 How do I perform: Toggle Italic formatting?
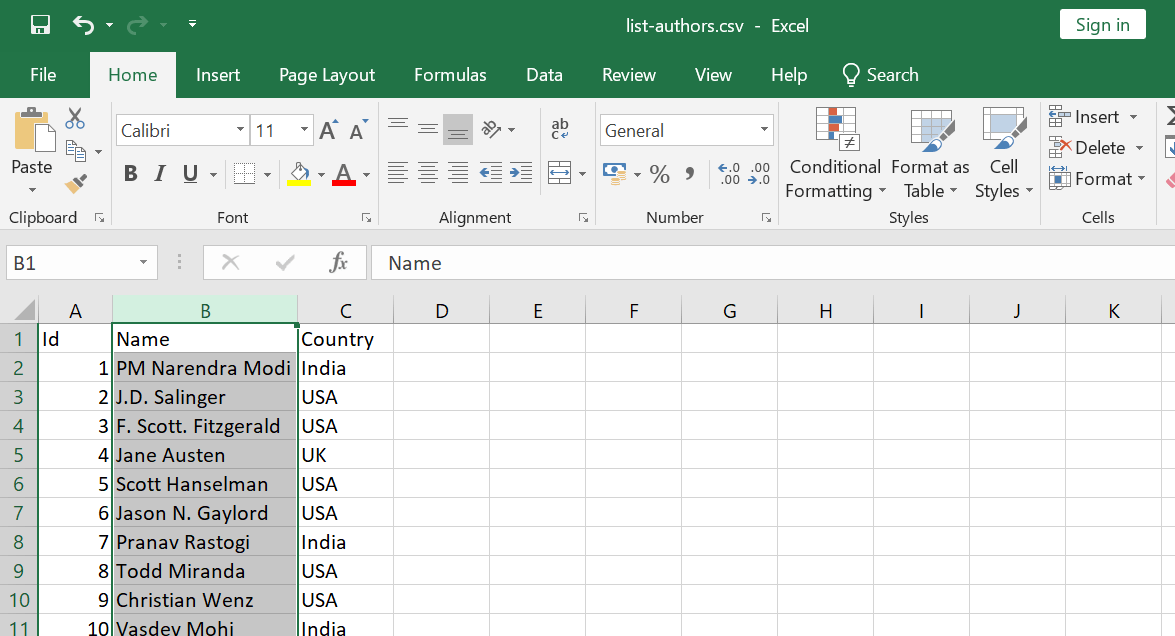(160, 172)
